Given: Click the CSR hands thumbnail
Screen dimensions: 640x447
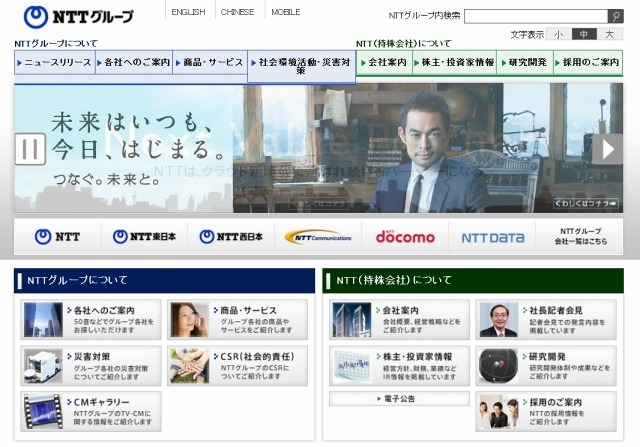Looking at the screenshot, I should click(189, 366).
